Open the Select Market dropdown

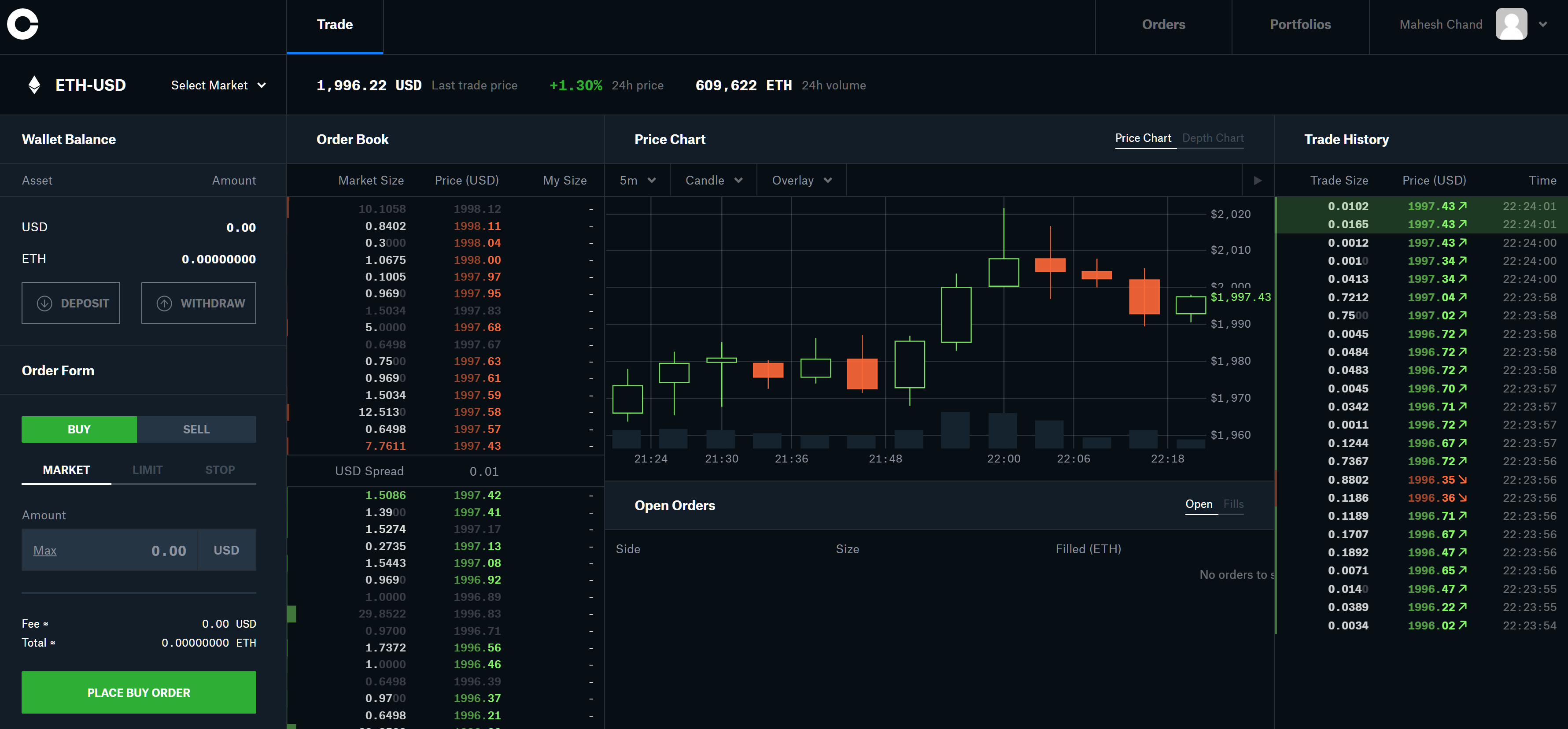[218, 85]
